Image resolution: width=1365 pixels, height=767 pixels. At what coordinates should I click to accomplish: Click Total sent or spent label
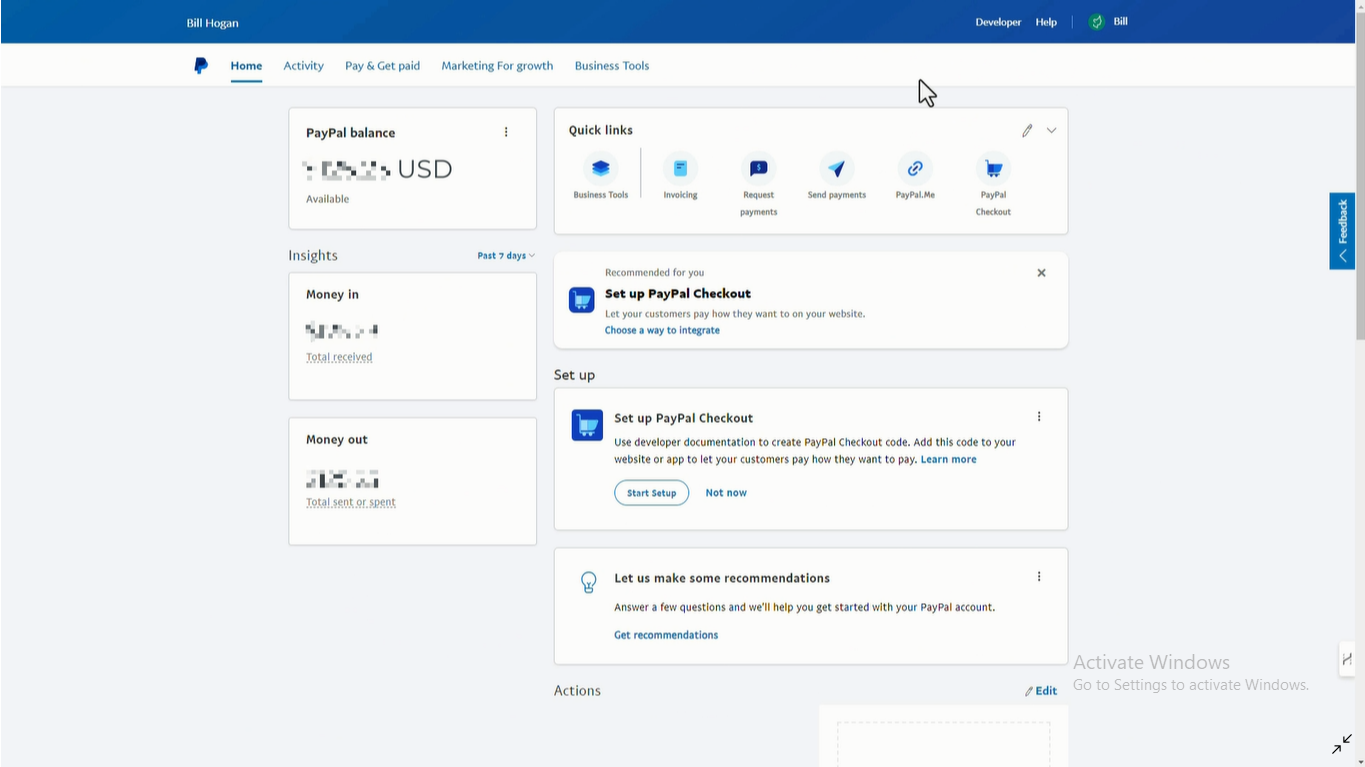(x=351, y=502)
